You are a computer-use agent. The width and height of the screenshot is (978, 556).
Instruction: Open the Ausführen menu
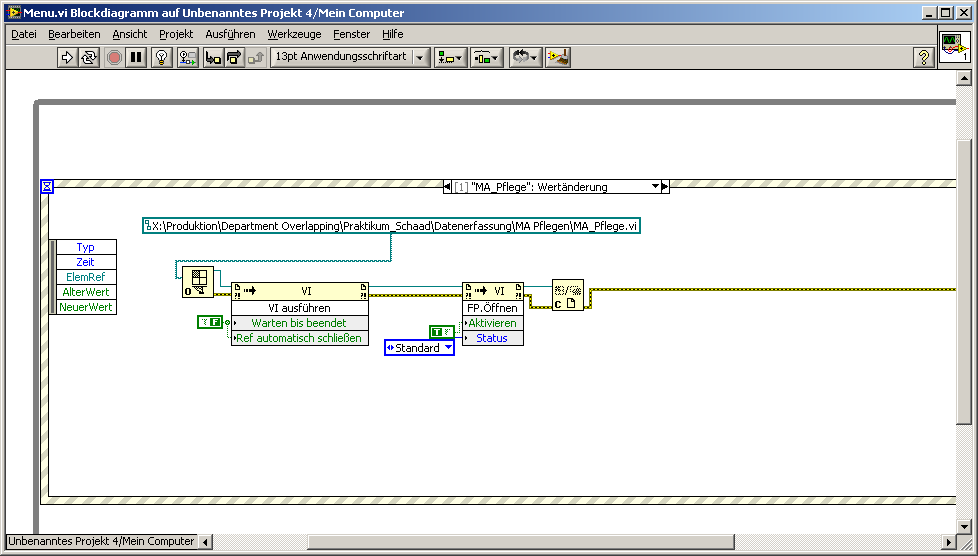coord(230,34)
